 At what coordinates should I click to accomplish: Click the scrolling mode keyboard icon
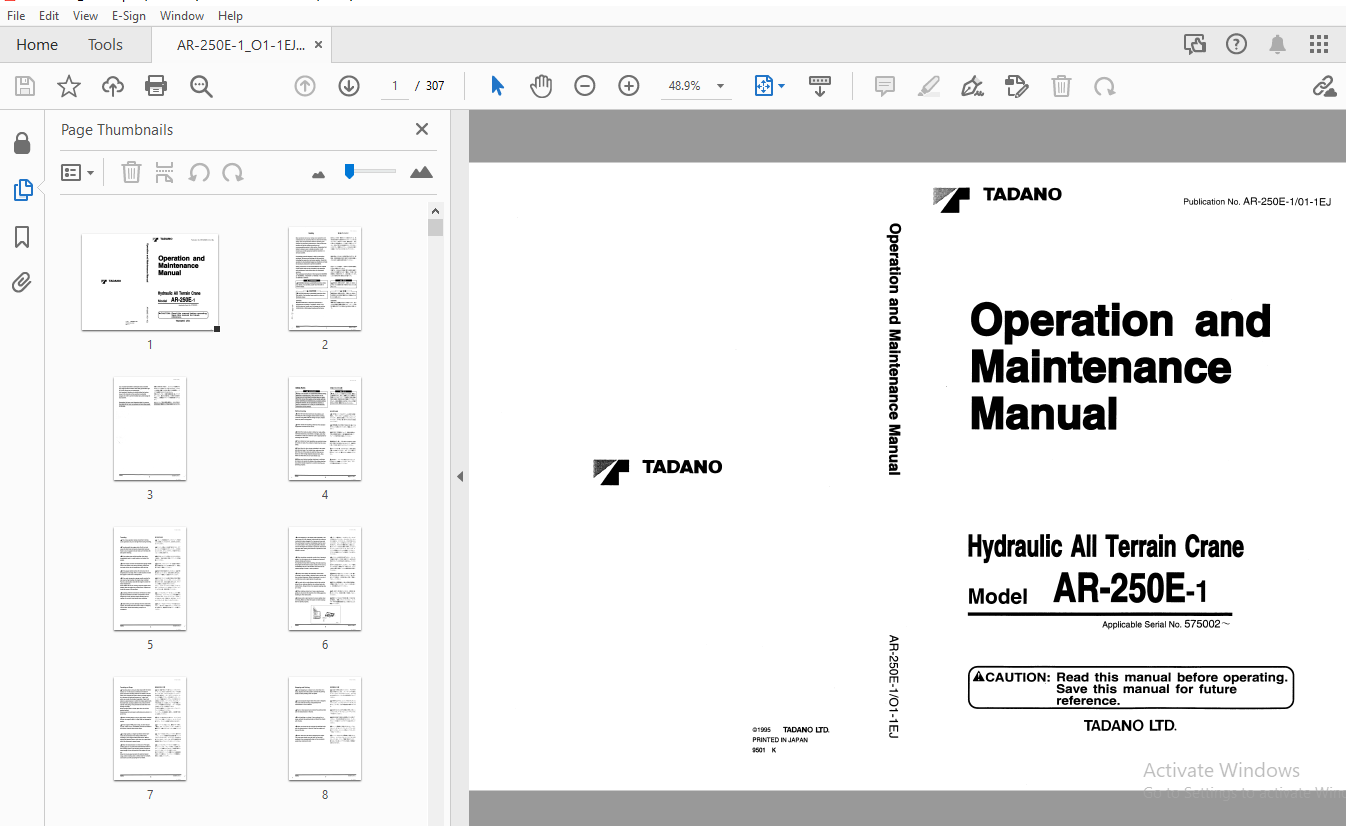(x=820, y=86)
